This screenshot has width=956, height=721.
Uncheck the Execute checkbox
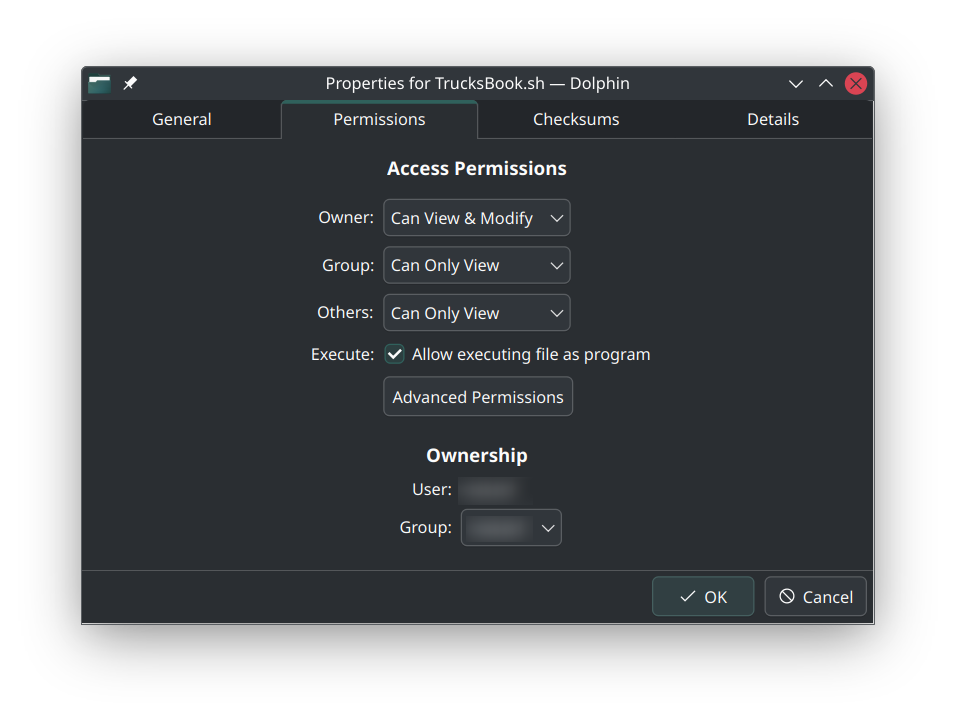tap(395, 355)
